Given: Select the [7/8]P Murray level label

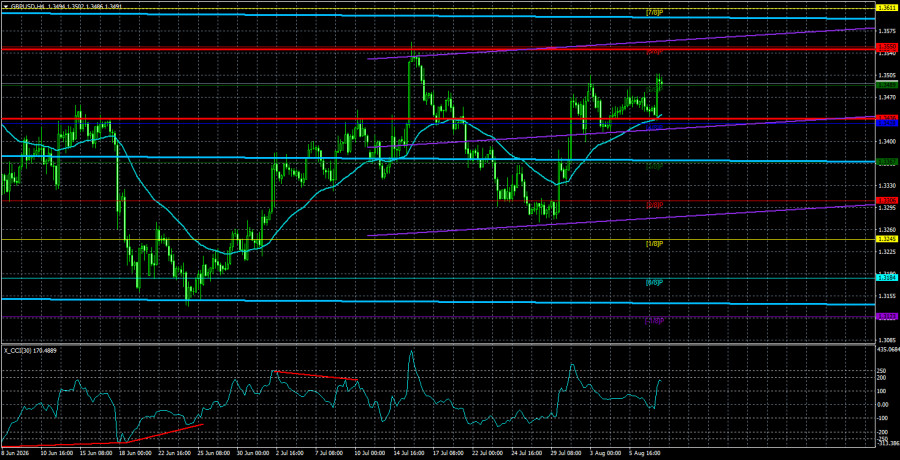Looking at the screenshot, I should [x=655, y=11].
